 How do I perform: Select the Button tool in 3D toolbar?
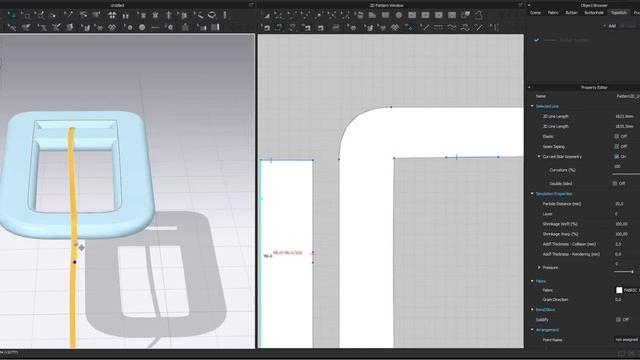click(142, 27)
